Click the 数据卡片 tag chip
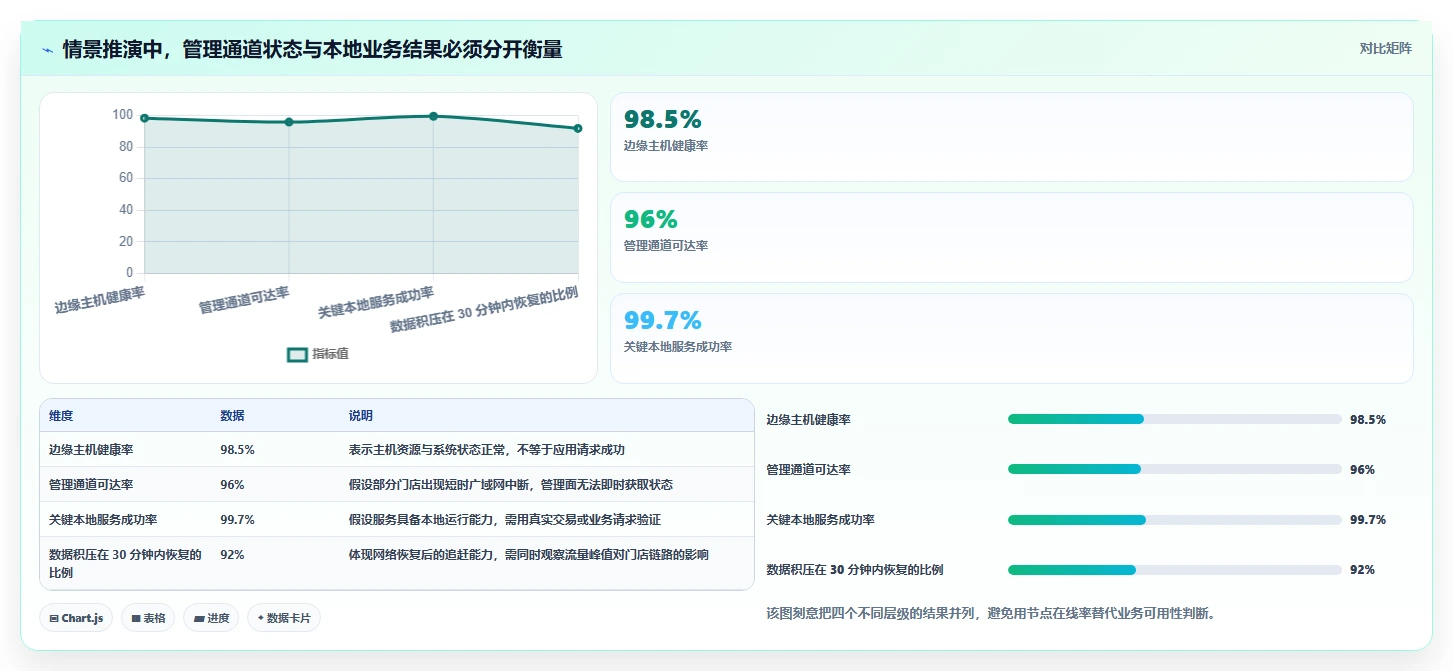 click(284, 618)
